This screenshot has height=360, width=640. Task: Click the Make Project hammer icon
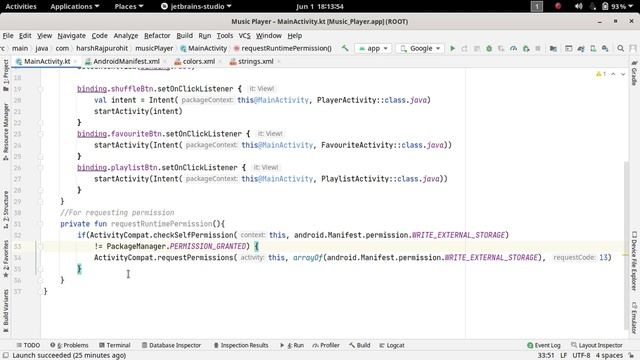(x=345, y=48)
